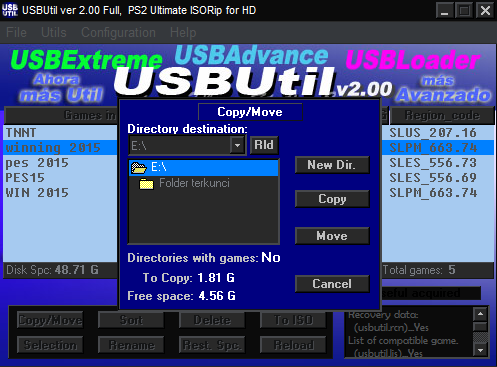Open the Configuration menu
The height and width of the screenshot is (367, 497).
[x=118, y=32]
